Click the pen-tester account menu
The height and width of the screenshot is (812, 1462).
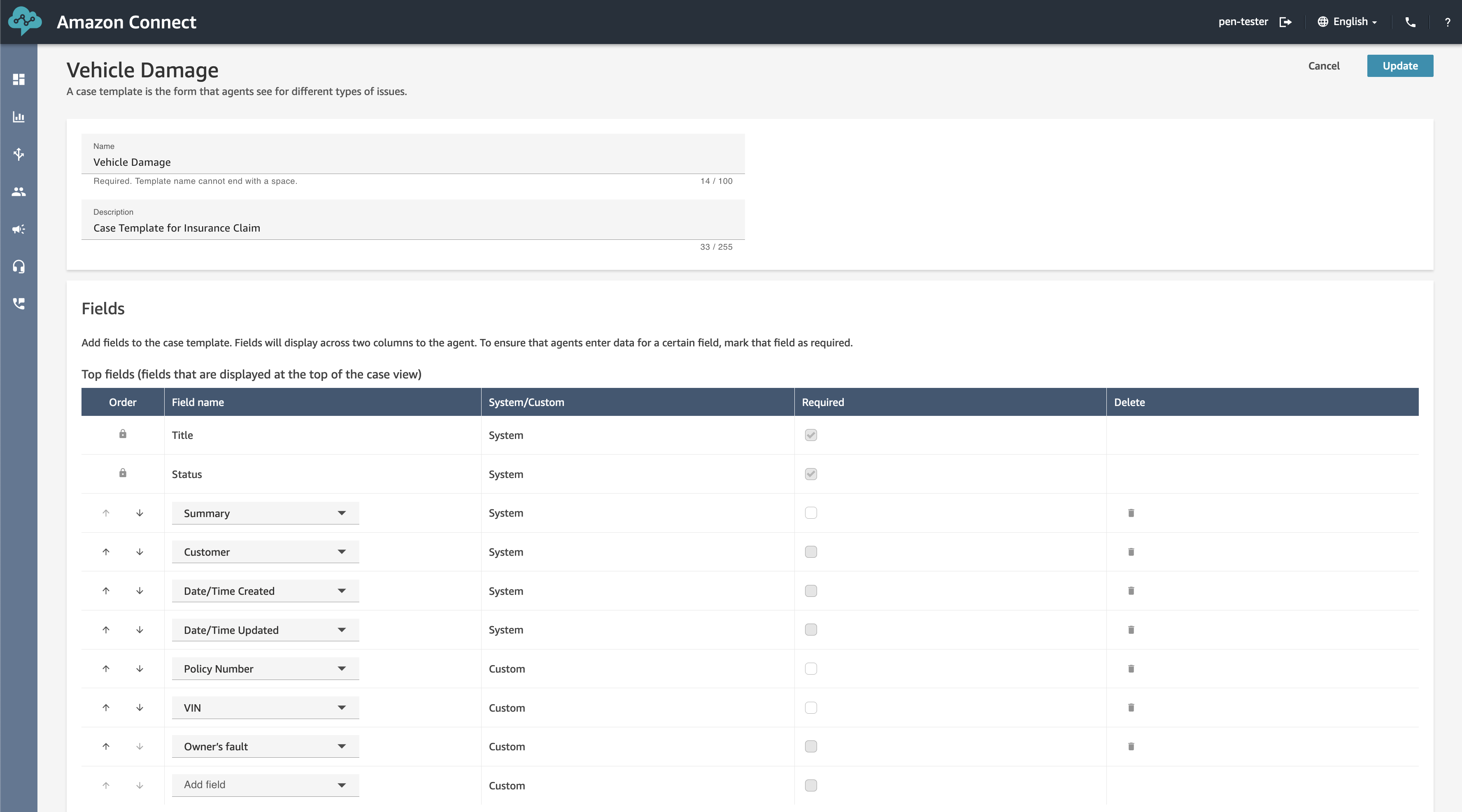pyautogui.click(x=1243, y=21)
